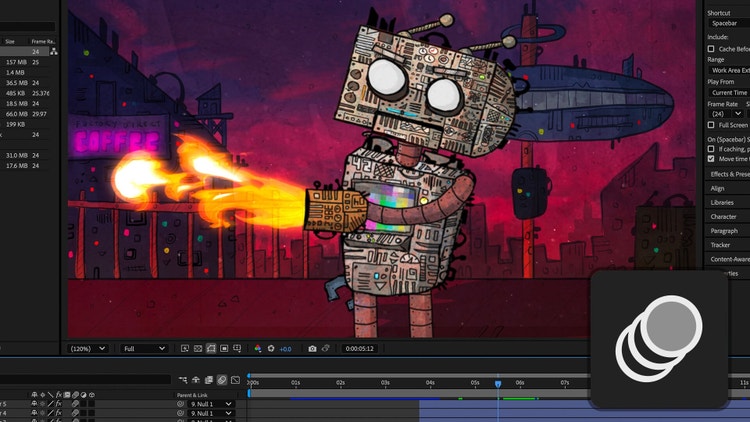Click the 3D Layer column header icon
This screenshot has height=422, width=750.
coord(91,395)
